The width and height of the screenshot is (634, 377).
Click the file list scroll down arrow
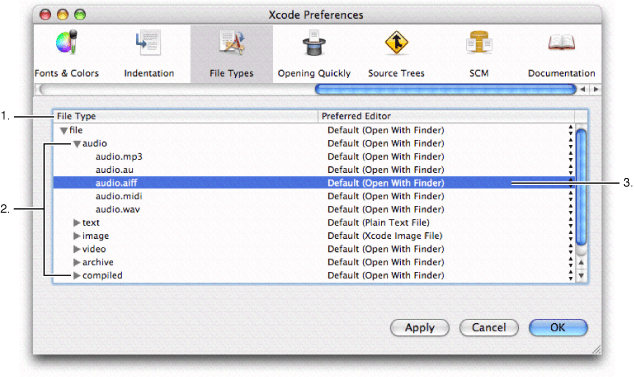(x=581, y=275)
